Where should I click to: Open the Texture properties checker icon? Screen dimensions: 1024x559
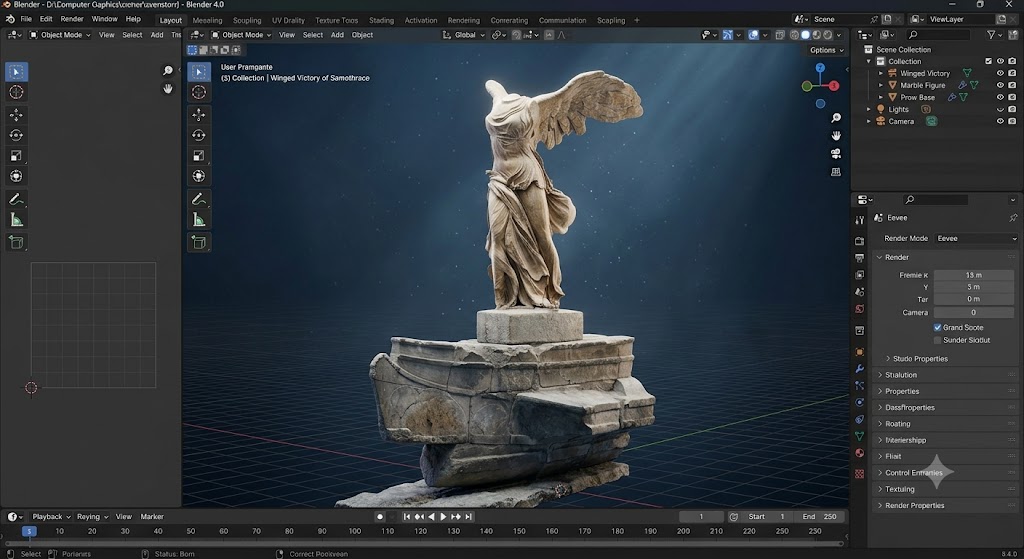pos(859,473)
